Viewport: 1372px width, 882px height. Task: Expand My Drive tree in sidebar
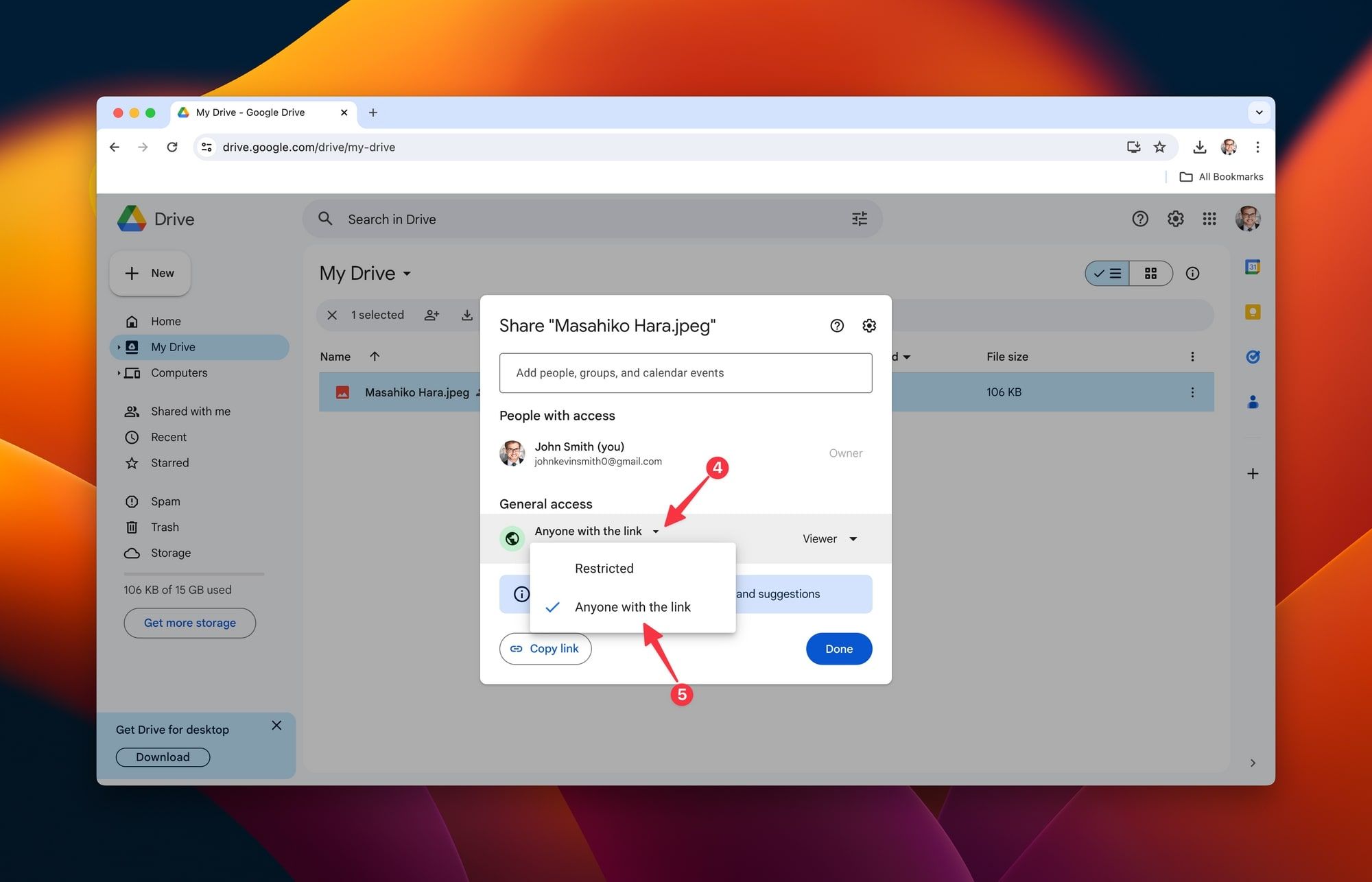[119, 347]
